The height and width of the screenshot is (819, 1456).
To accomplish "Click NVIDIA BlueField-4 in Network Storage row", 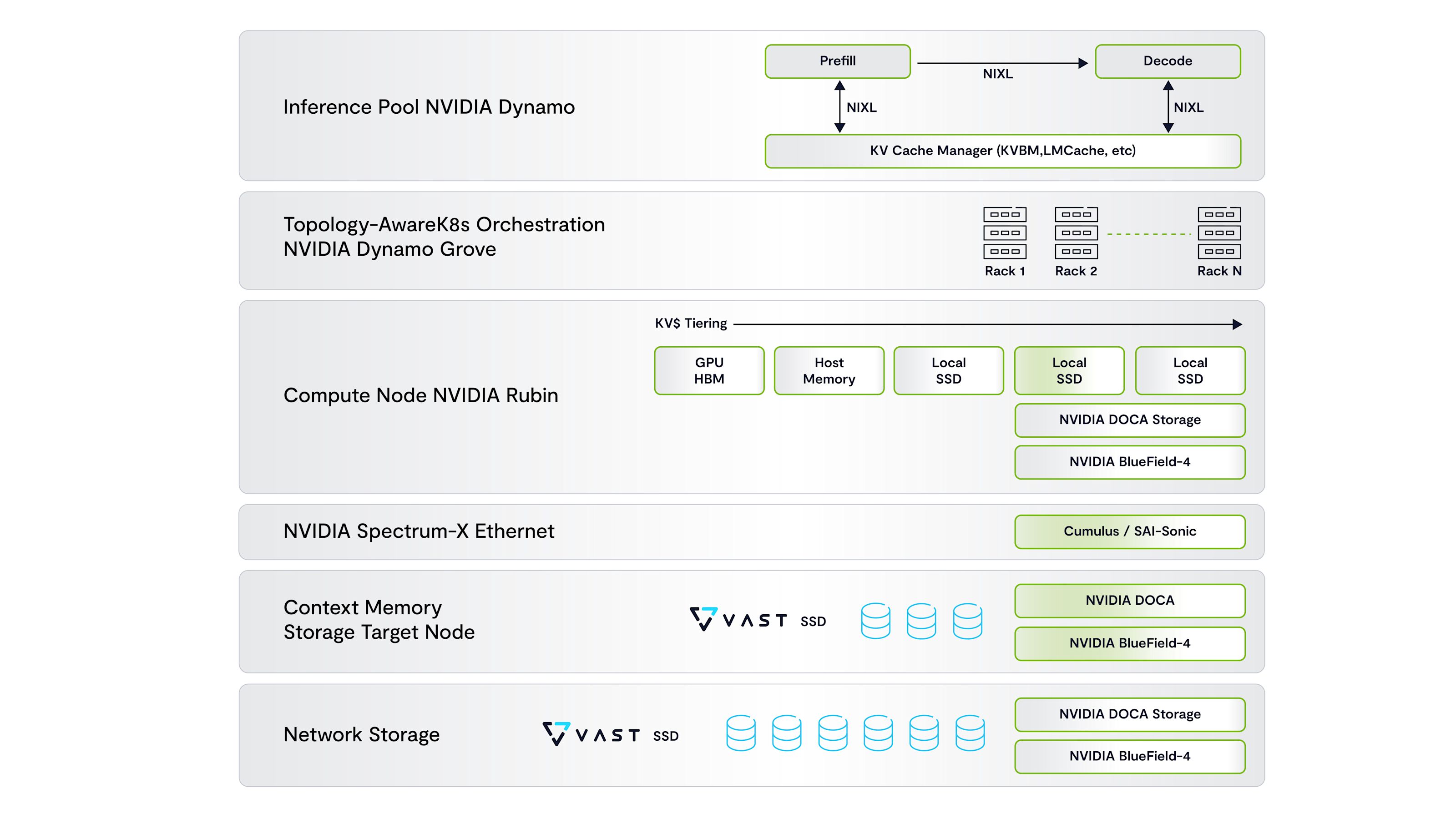I will [x=1130, y=756].
